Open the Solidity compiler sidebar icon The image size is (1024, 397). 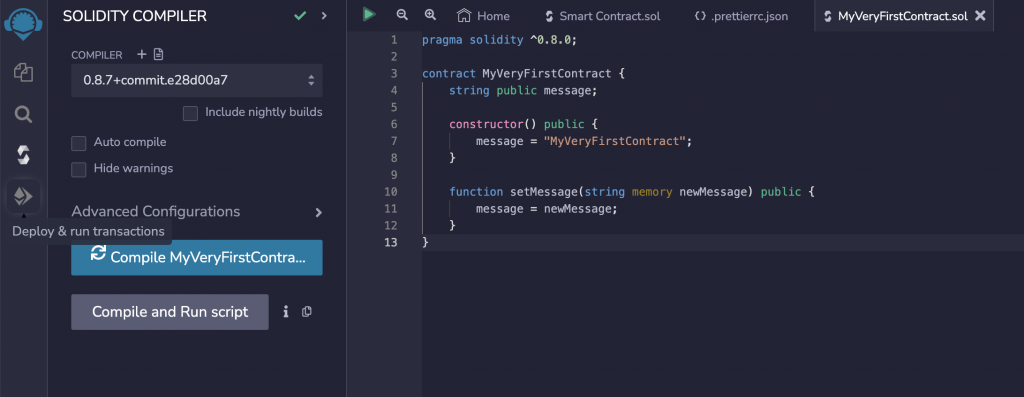23,155
